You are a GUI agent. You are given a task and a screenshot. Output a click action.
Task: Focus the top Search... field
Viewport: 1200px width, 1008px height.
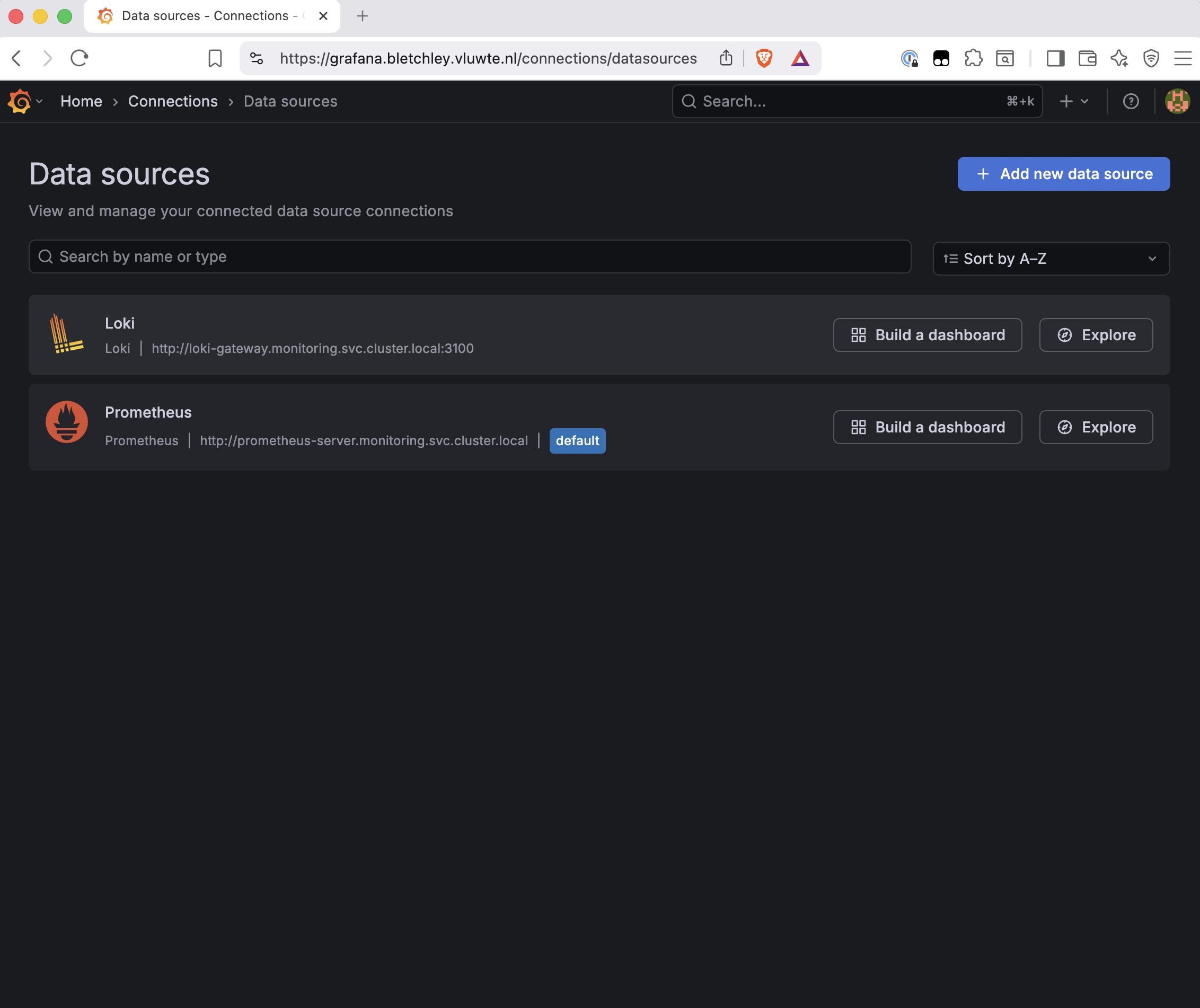coord(857,101)
